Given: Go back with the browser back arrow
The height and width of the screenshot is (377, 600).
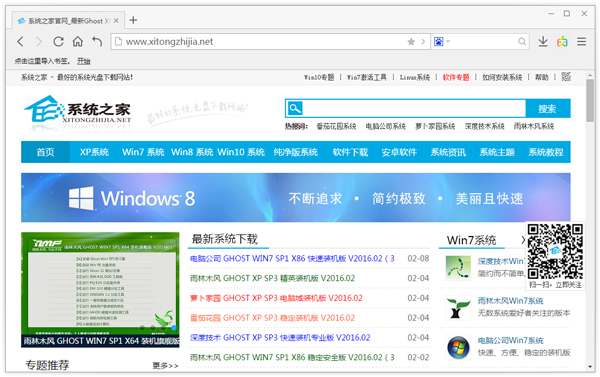Looking at the screenshot, I should (21, 41).
